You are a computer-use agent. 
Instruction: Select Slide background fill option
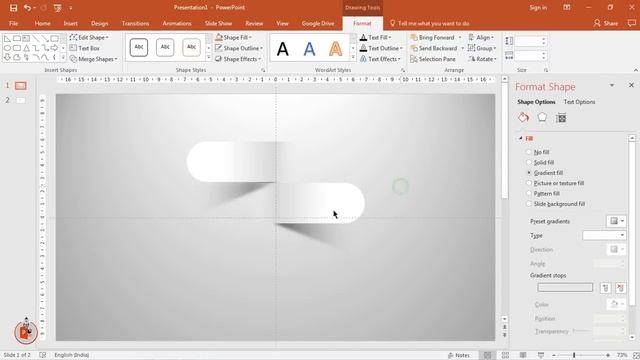(x=555, y=204)
